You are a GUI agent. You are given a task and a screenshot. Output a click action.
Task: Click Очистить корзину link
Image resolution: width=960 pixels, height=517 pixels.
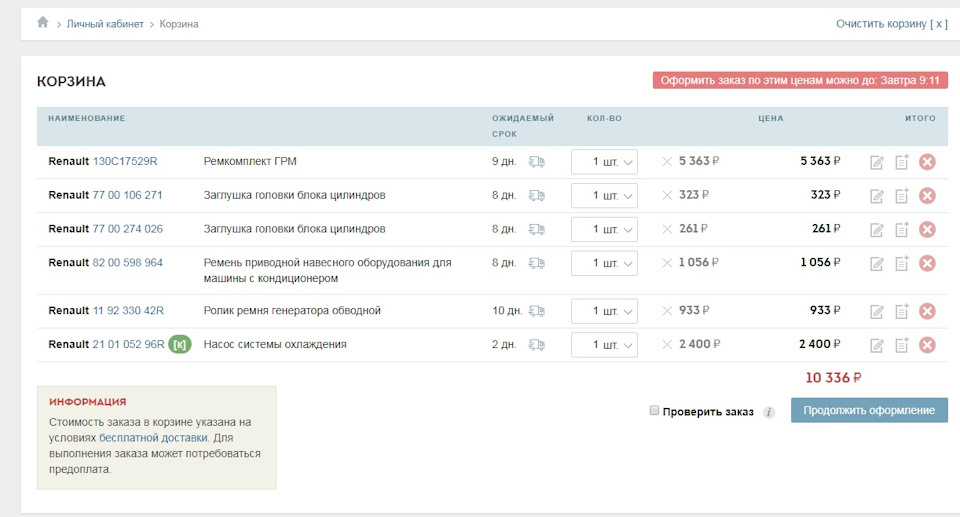coord(891,24)
